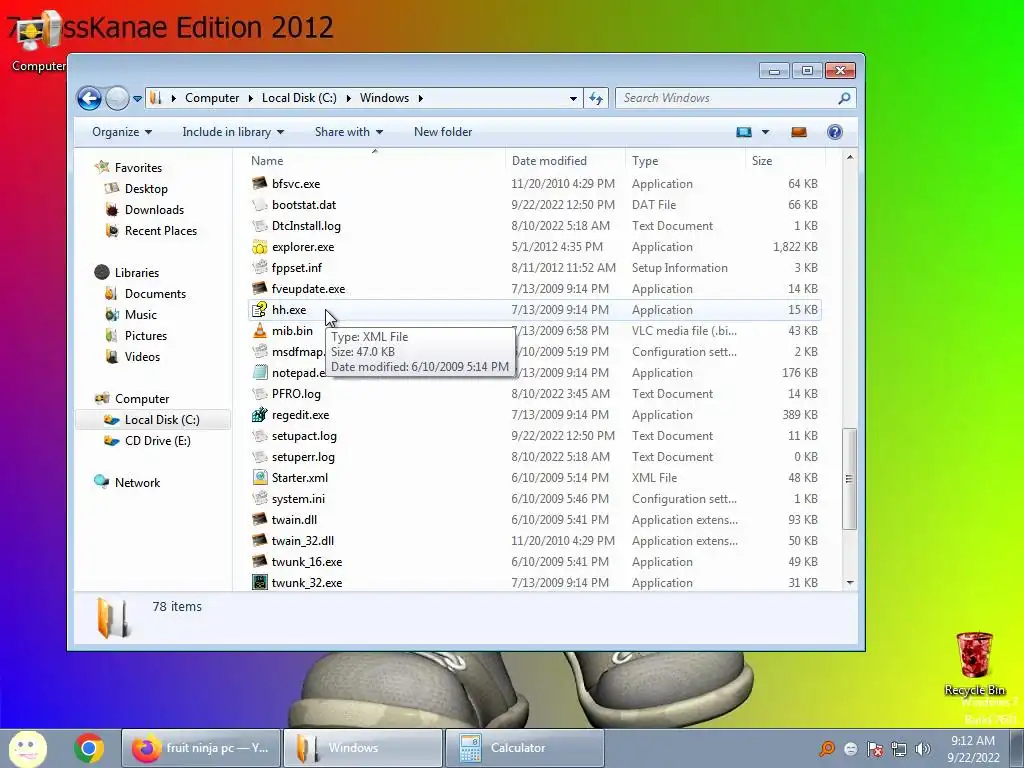This screenshot has width=1024, height=768.
Task: Expand the arrow after Windows in the address bar
Action: pos(421,98)
